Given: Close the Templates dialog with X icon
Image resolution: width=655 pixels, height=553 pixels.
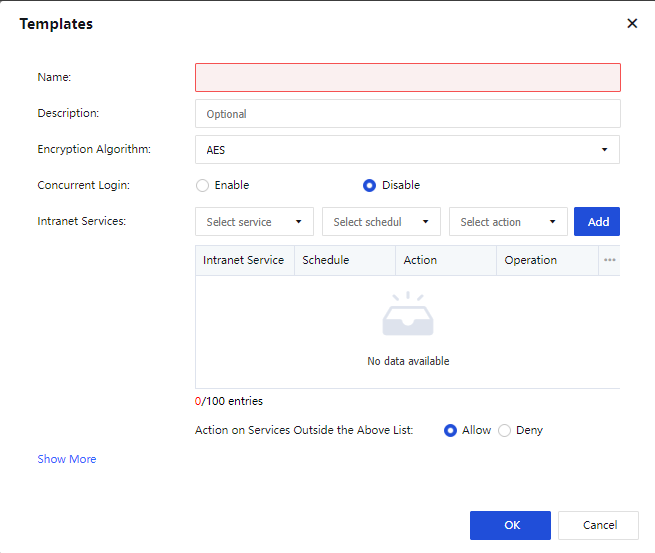Looking at the screenshot, I should click(x=632, y=24).
